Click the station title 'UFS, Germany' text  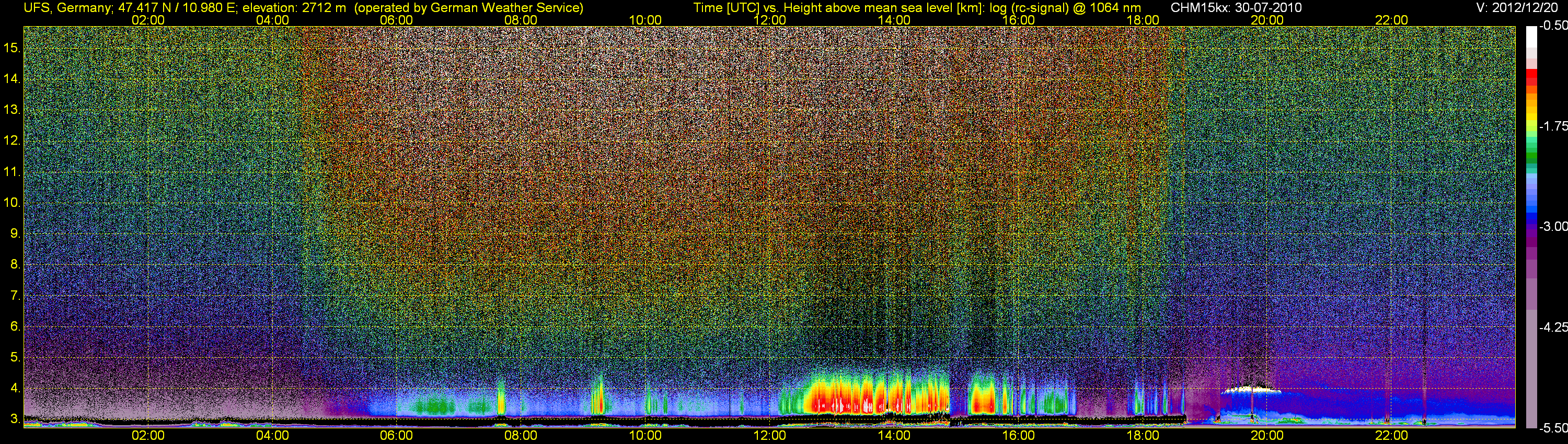(67, 8)
